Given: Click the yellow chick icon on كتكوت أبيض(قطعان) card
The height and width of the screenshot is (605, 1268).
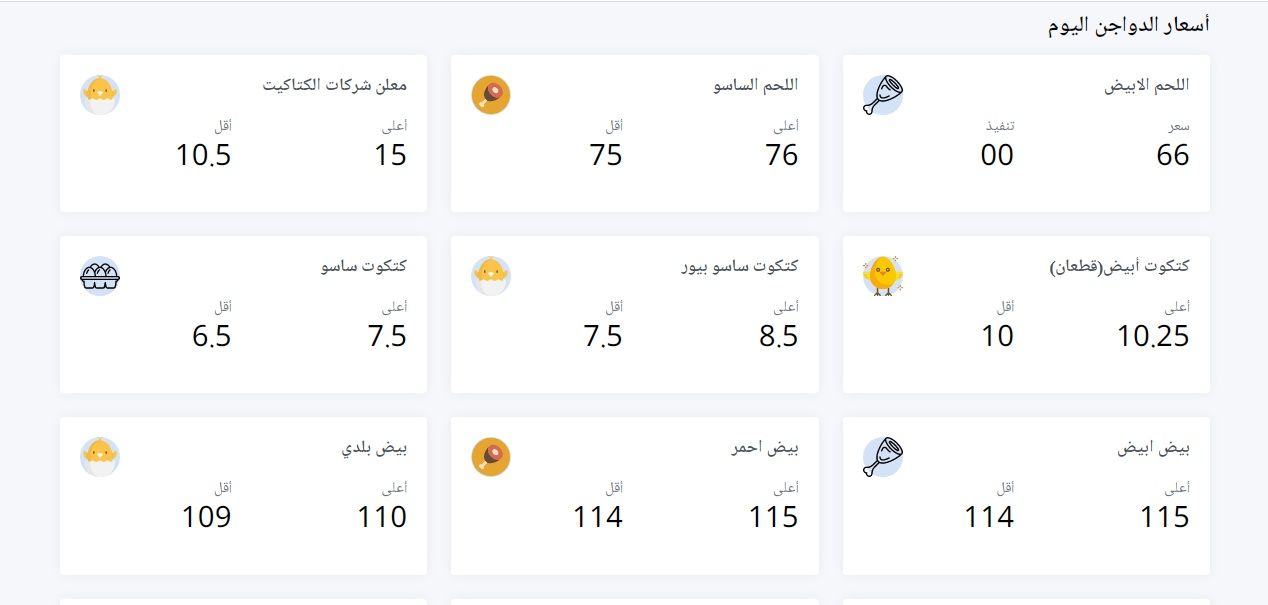Looking at the screenshot, I should pyautogui.click(x=884, y=276).
